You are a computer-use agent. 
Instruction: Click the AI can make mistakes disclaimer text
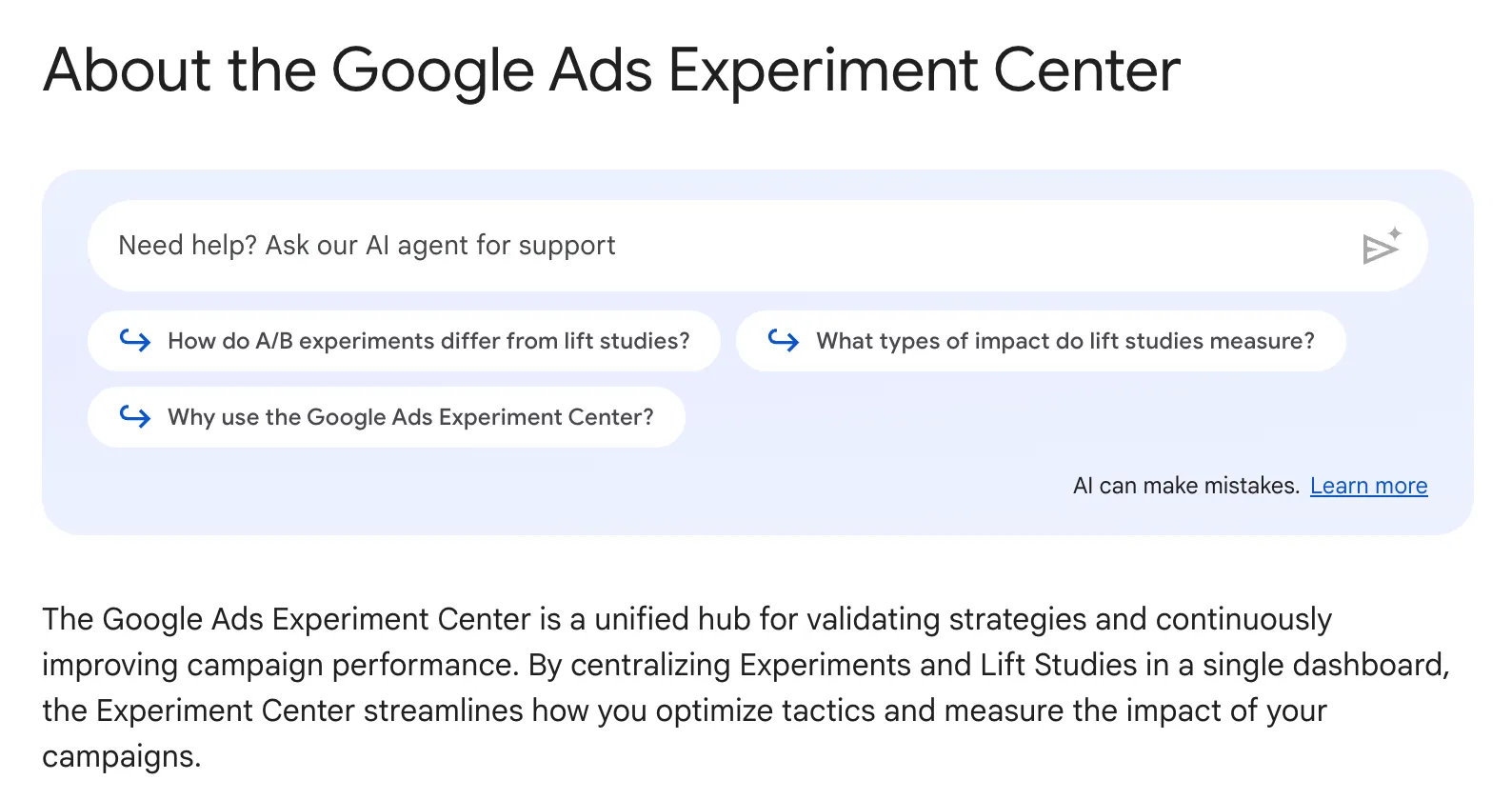tap(1185, 486)
